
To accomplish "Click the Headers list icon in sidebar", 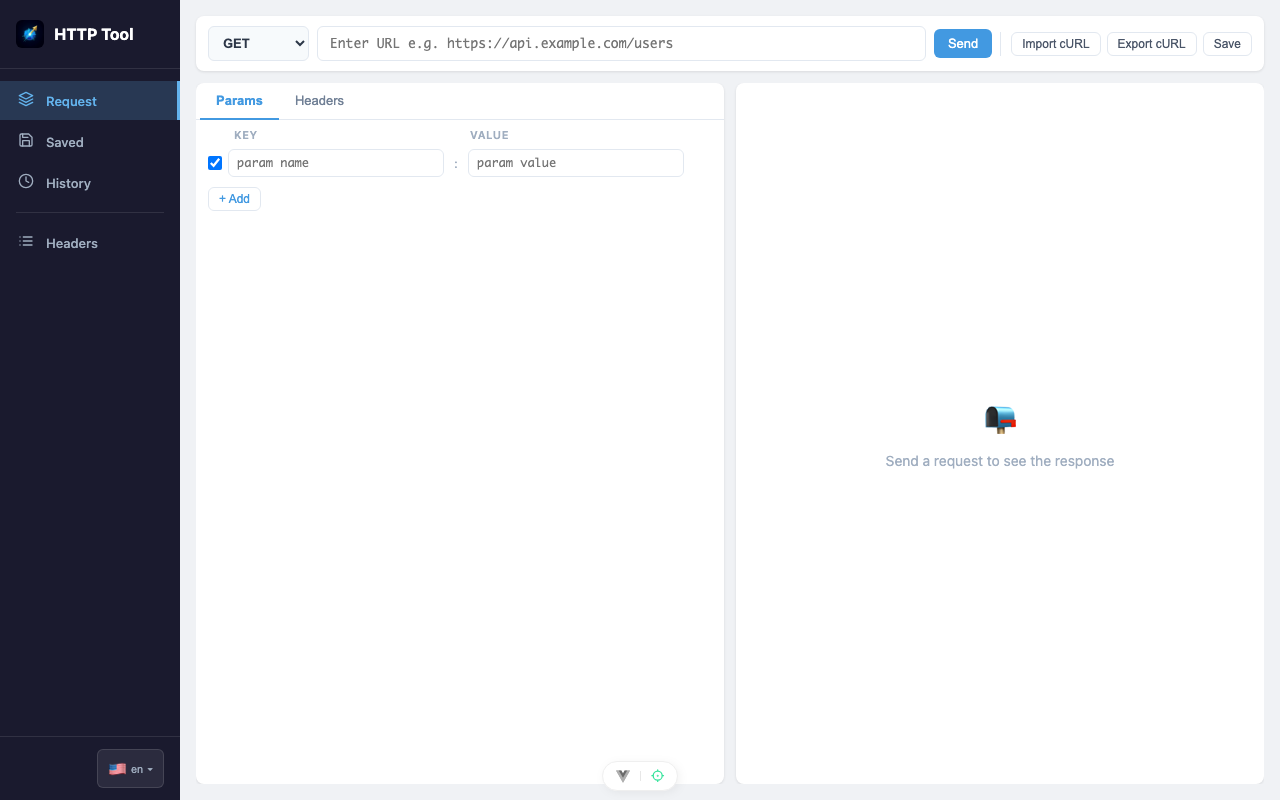I will [x=26, y=242].
